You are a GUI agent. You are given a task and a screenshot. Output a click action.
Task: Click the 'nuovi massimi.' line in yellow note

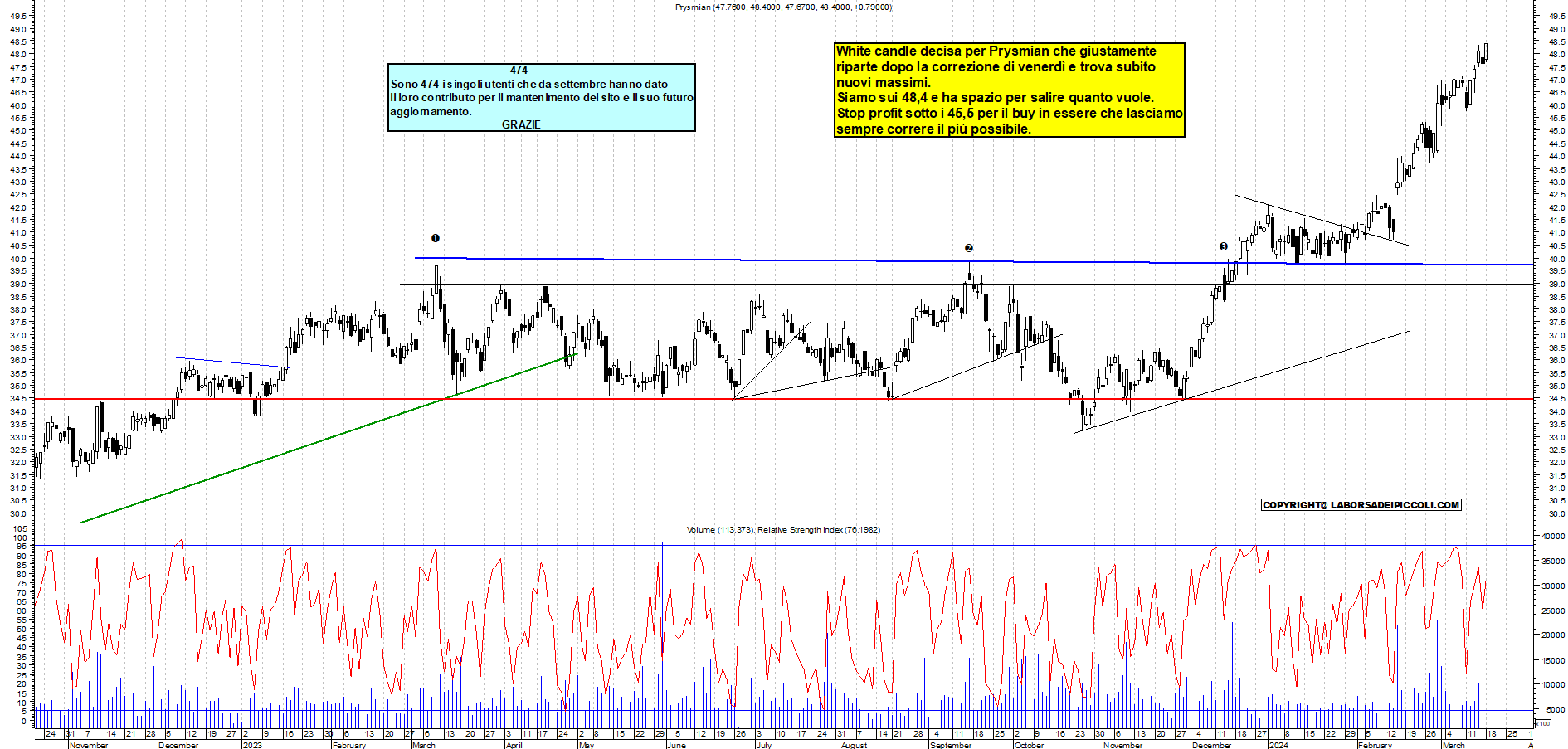pyautogui.click(x=883, y=82)
